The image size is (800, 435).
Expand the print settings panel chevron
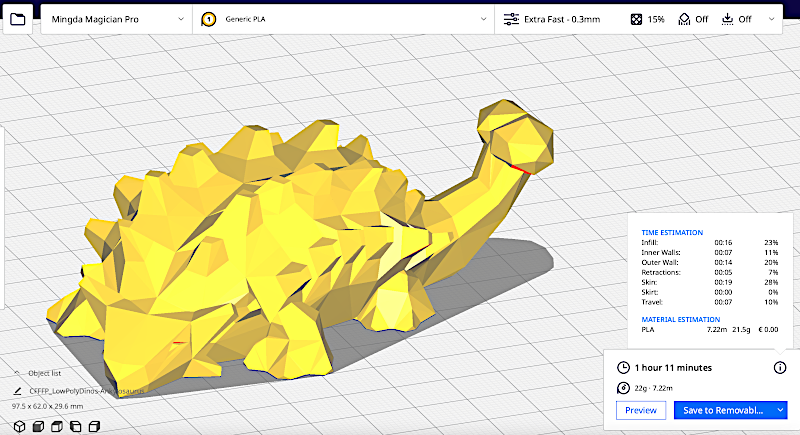pyautogui.click(x=771, y=19)
